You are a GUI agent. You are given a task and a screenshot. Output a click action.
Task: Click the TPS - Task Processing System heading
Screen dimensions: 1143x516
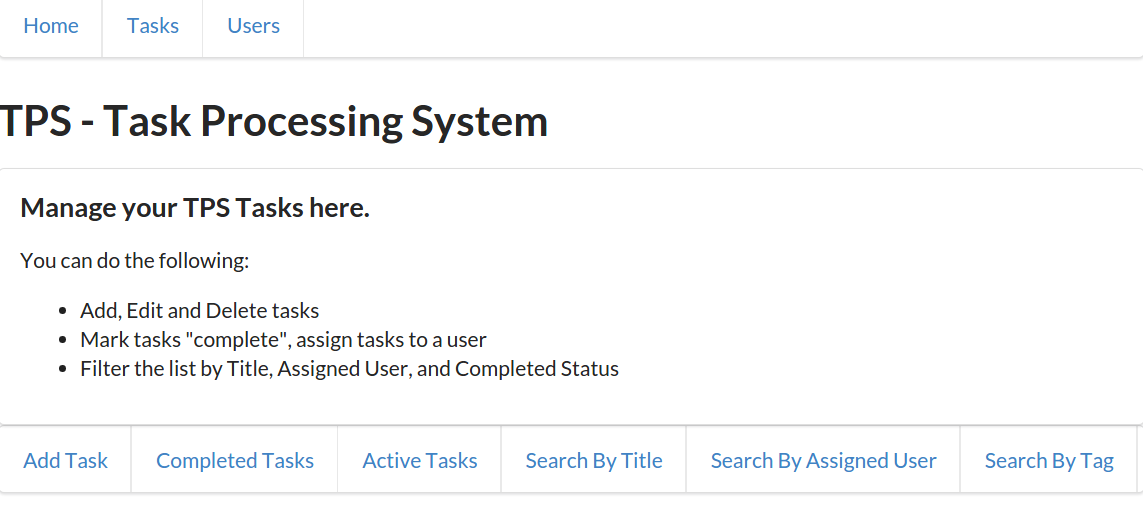tap(274, 122)
